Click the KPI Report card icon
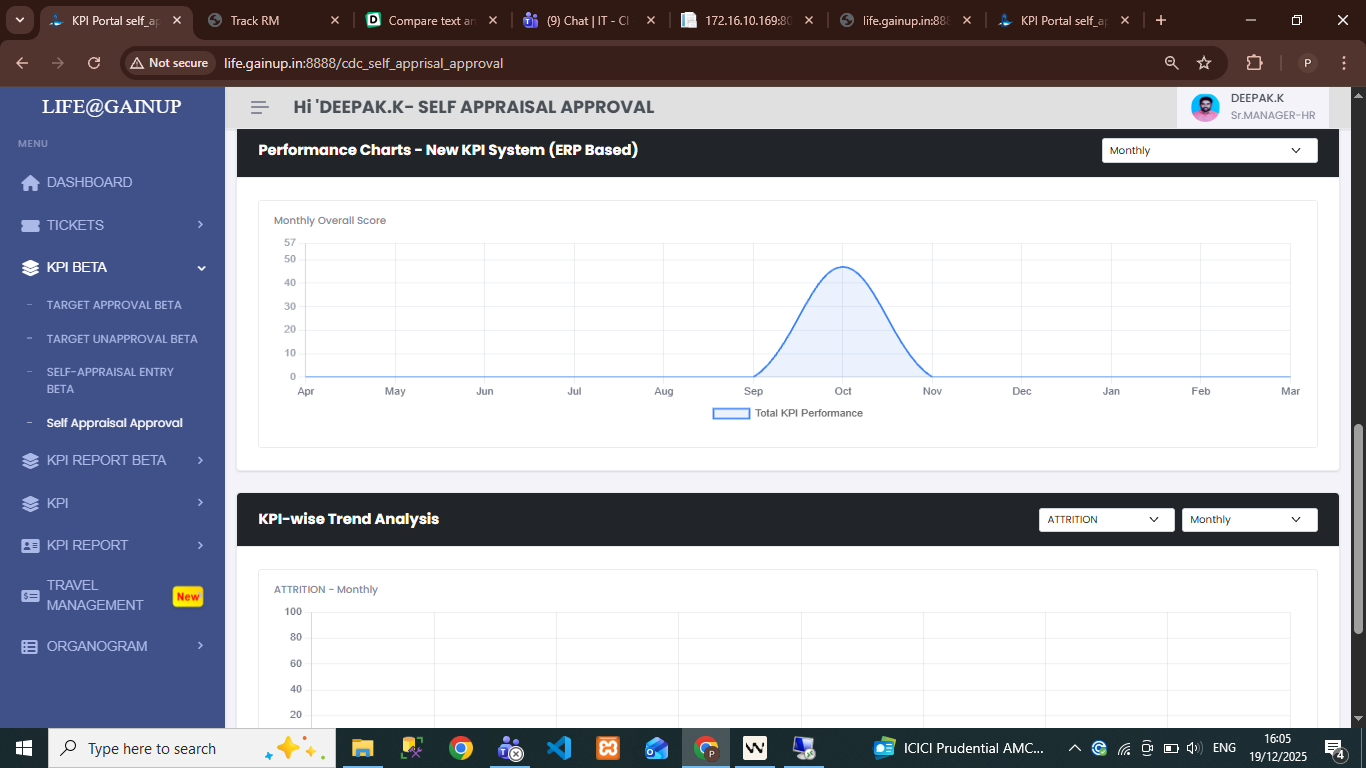Viewport: 1366px width, 768px height. 30,546
